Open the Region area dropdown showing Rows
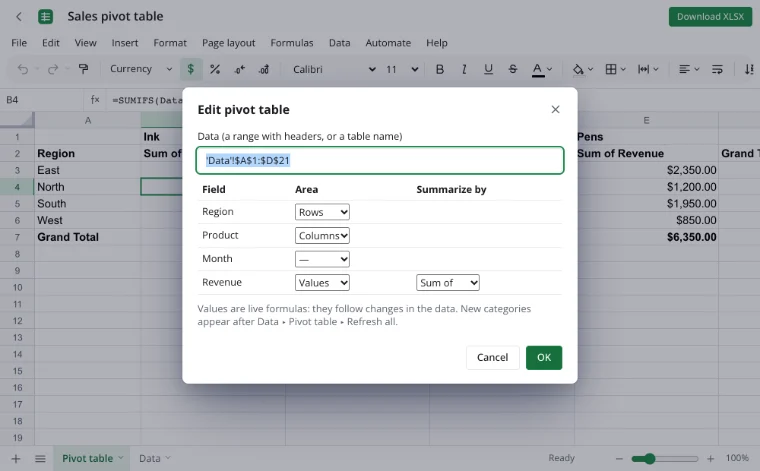This screenshot has height=471, width=760. click(322, 212)
